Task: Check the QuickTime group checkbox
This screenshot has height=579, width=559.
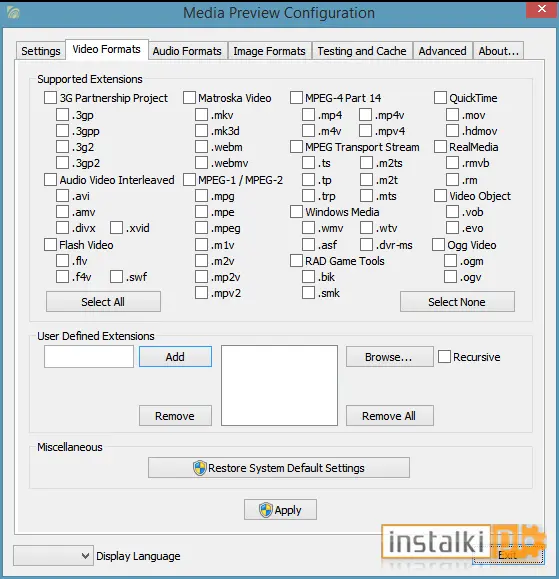Action: 440,98
